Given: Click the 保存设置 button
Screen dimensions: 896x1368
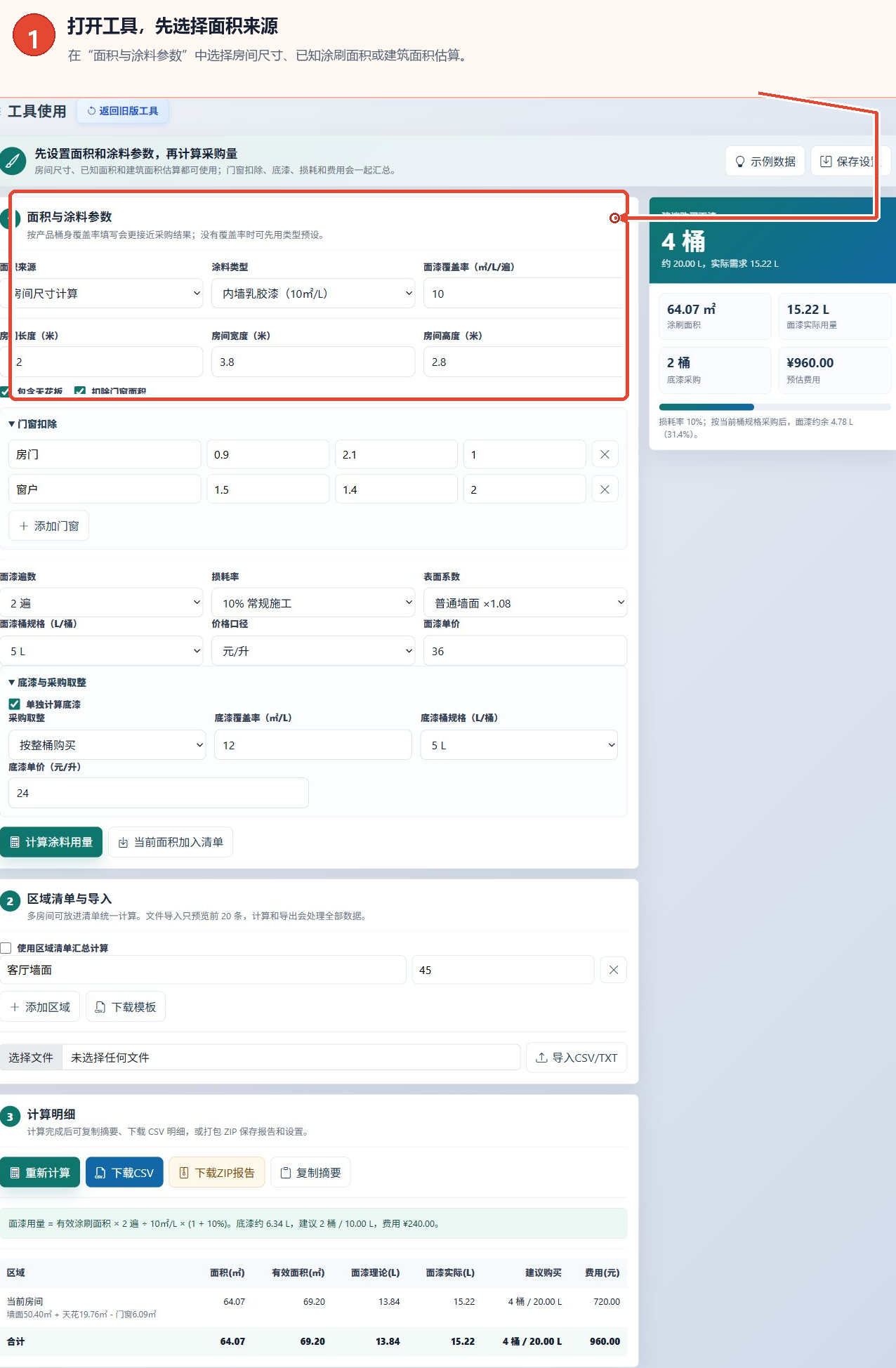Looking at the screenshot, I should 850,162.
